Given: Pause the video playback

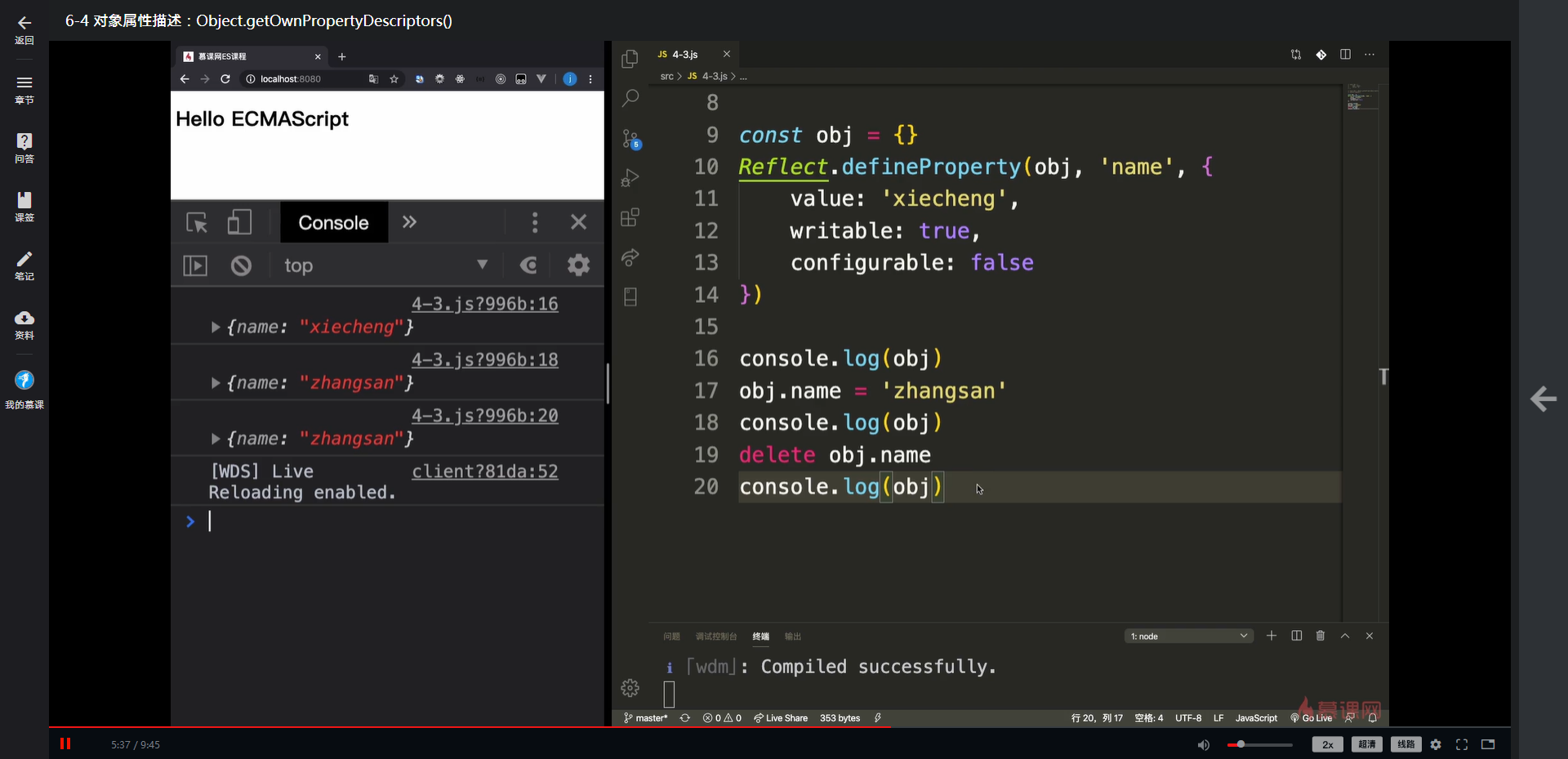Looking at the screenshot, I should pyautogui.click(x=65, y=743).
